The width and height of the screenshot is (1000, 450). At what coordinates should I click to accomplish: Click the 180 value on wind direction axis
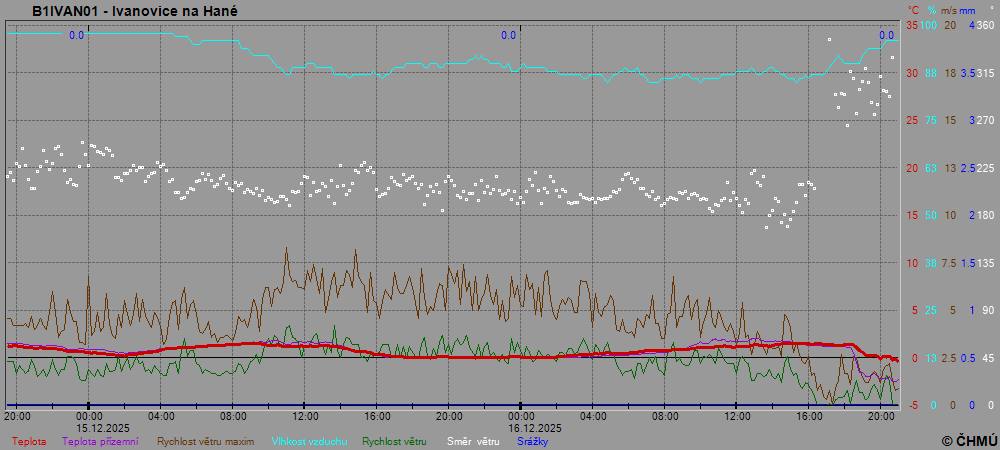(985, 215)
